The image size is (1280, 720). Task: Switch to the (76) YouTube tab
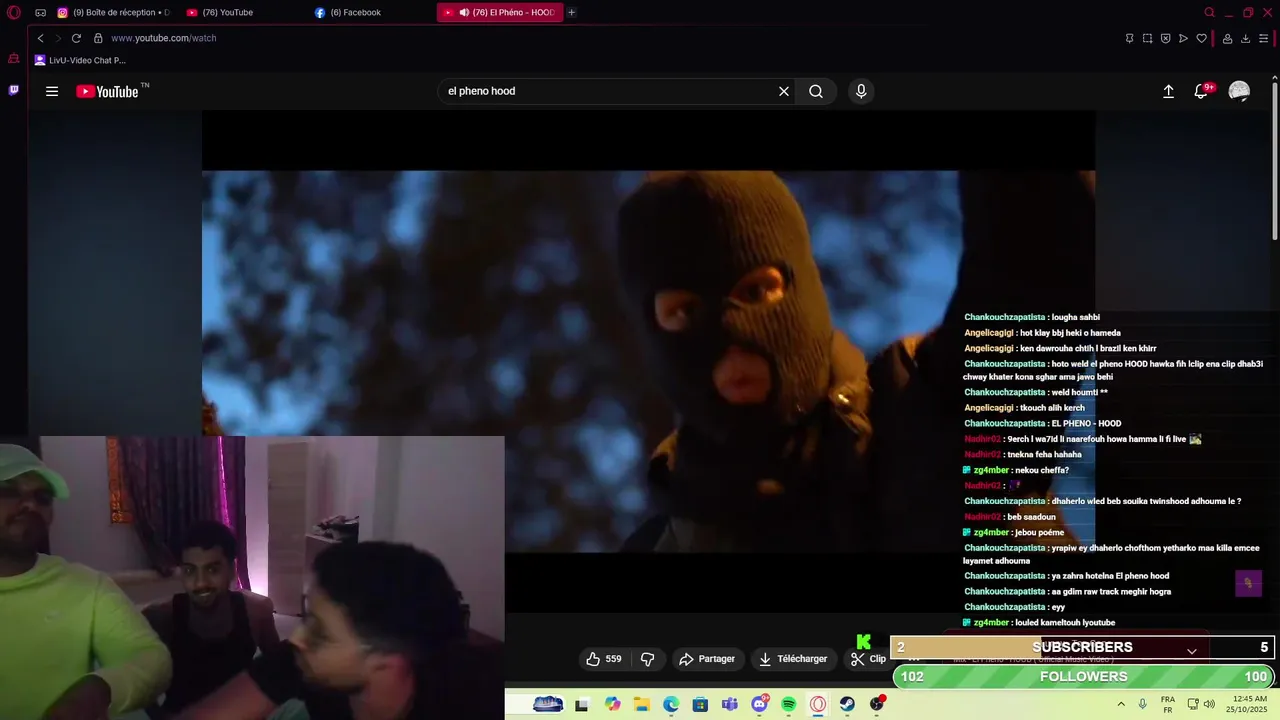(243, 13)
